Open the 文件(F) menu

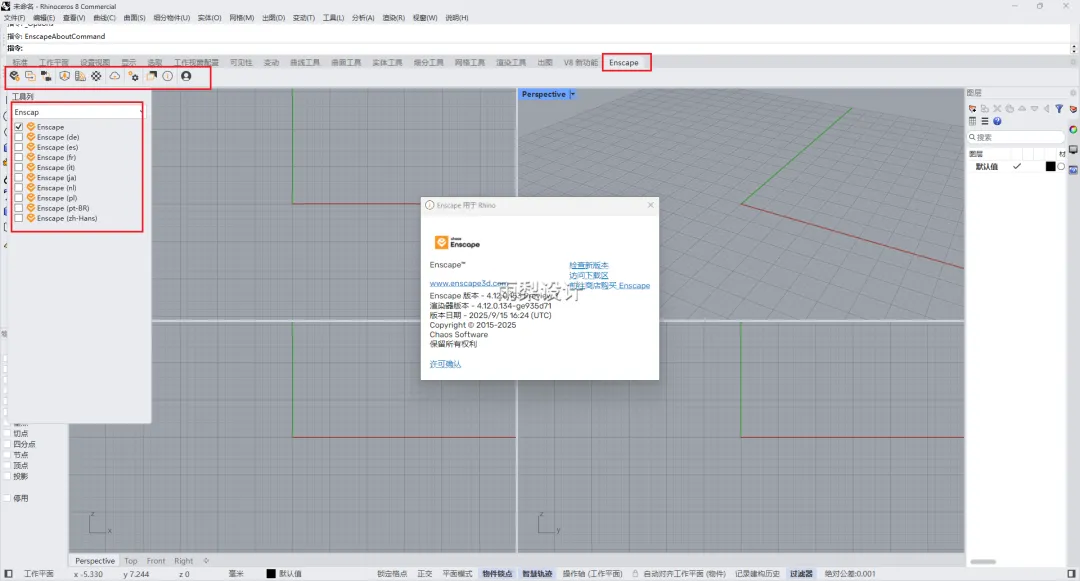pos(14,18)
